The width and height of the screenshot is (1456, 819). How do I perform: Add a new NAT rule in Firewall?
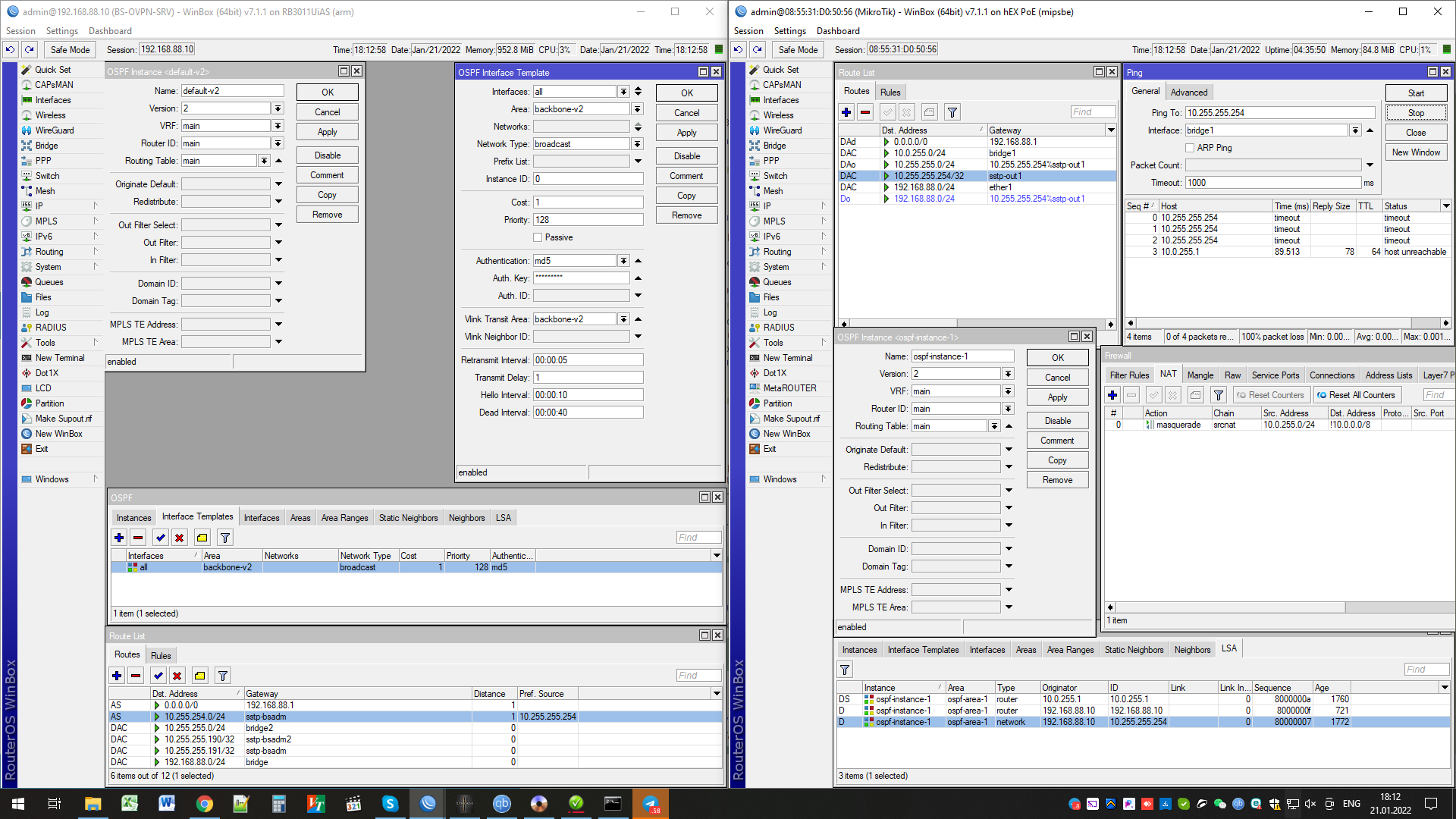click(1112, 395)
